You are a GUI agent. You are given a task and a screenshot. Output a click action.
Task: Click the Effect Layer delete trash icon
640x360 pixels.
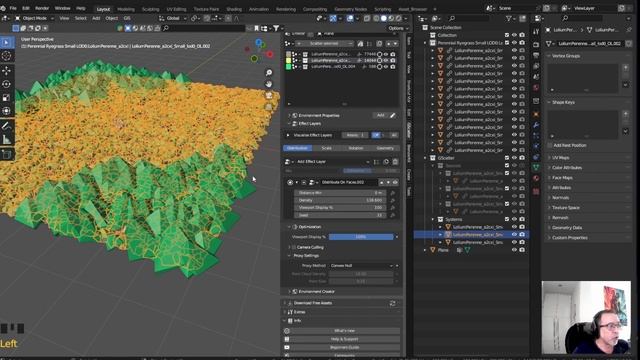click(395, 162)
